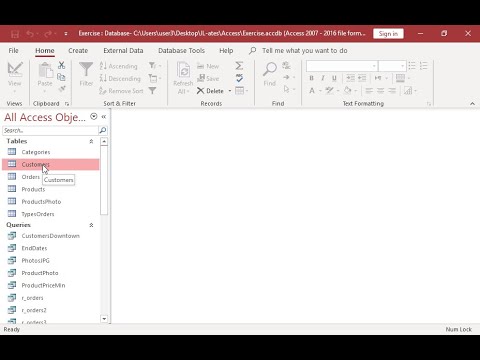480x360 pixels.
Task: Click the Paste clipboard icon
Action: click(x=46, y=70)
